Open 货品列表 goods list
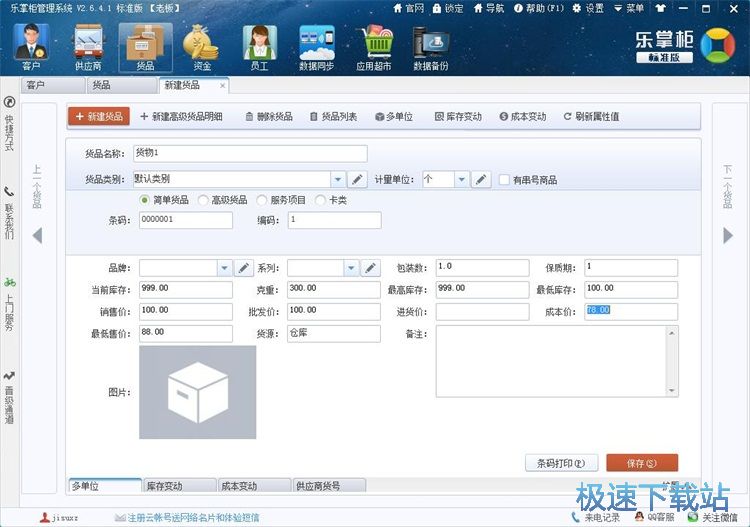 point(333,116)
